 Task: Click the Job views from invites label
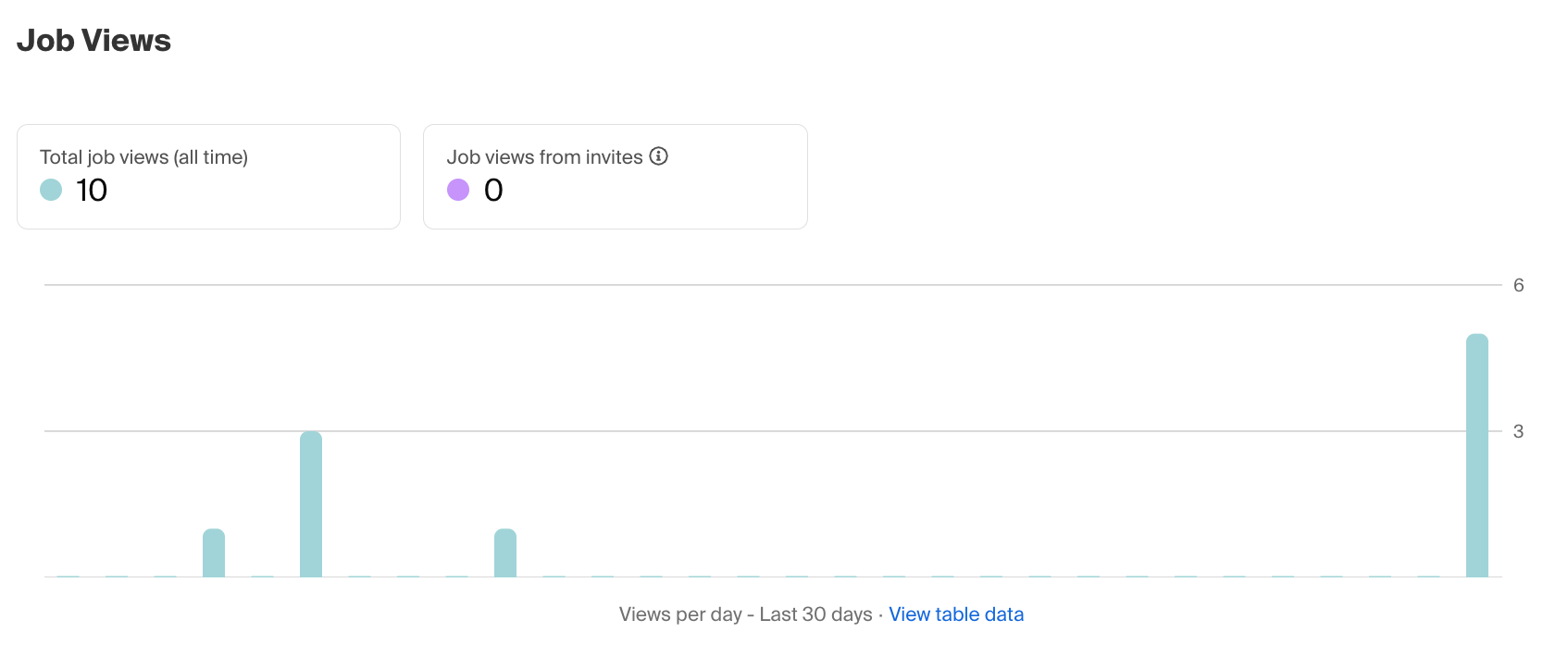coord(544,157)
